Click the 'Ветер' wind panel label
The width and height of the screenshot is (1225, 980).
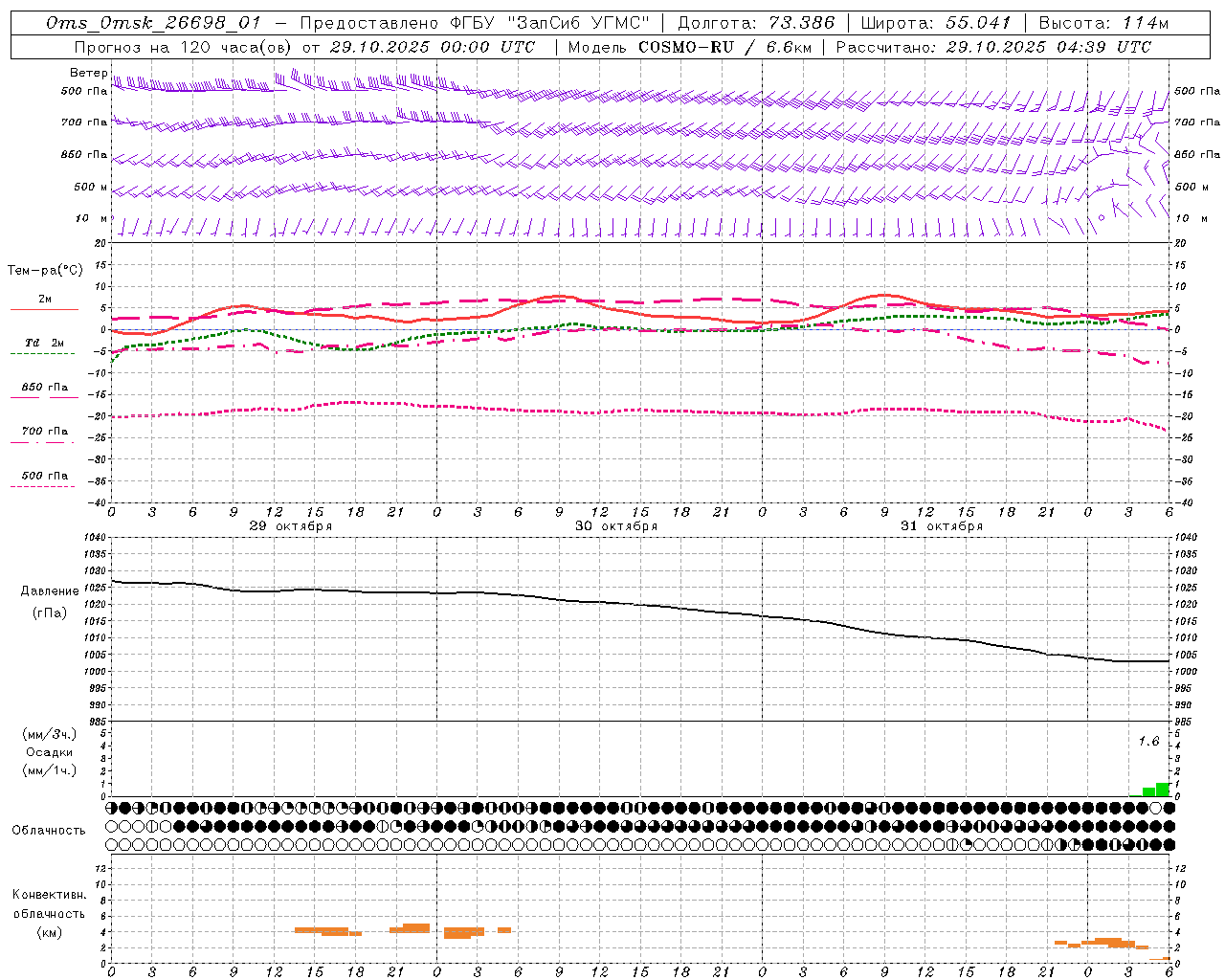click(x=88, y=73)
